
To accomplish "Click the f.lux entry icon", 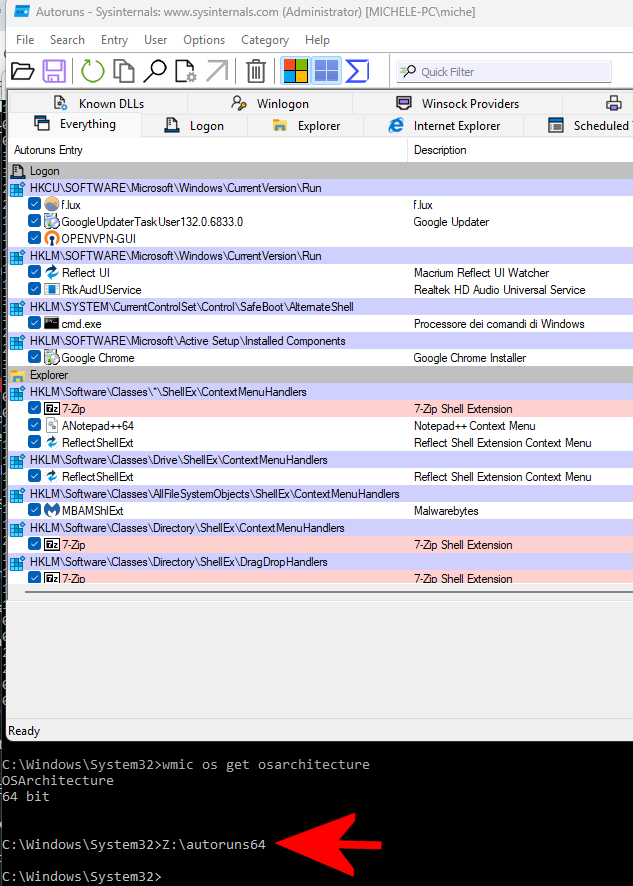I will coord(52,205).
